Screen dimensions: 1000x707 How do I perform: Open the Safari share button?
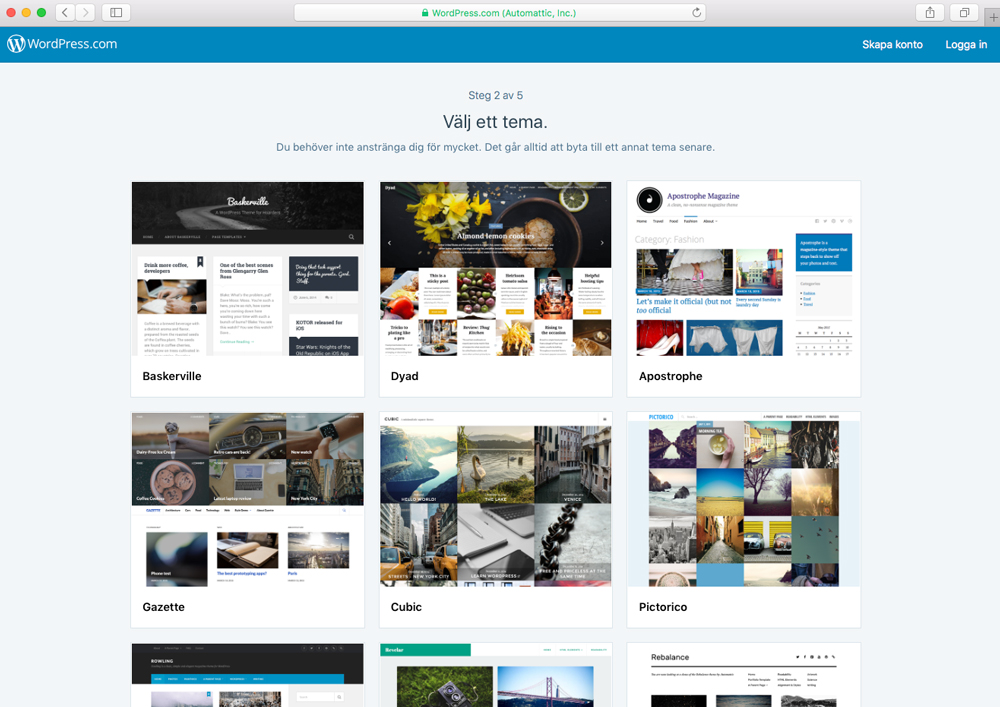930,13
